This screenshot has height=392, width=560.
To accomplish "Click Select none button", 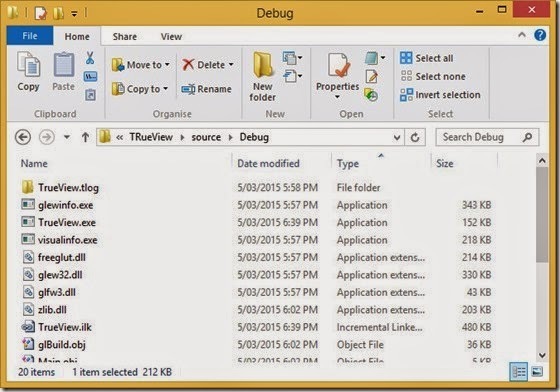I will point(432,76).
